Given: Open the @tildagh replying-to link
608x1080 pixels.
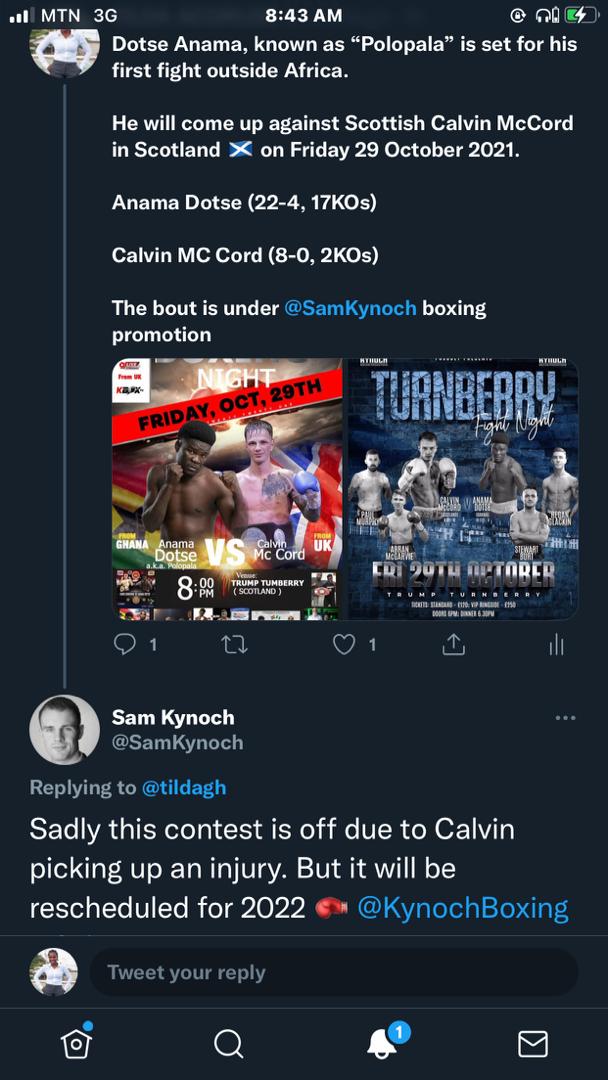Looking at the screenshot, I should click(x=184, y=788).
